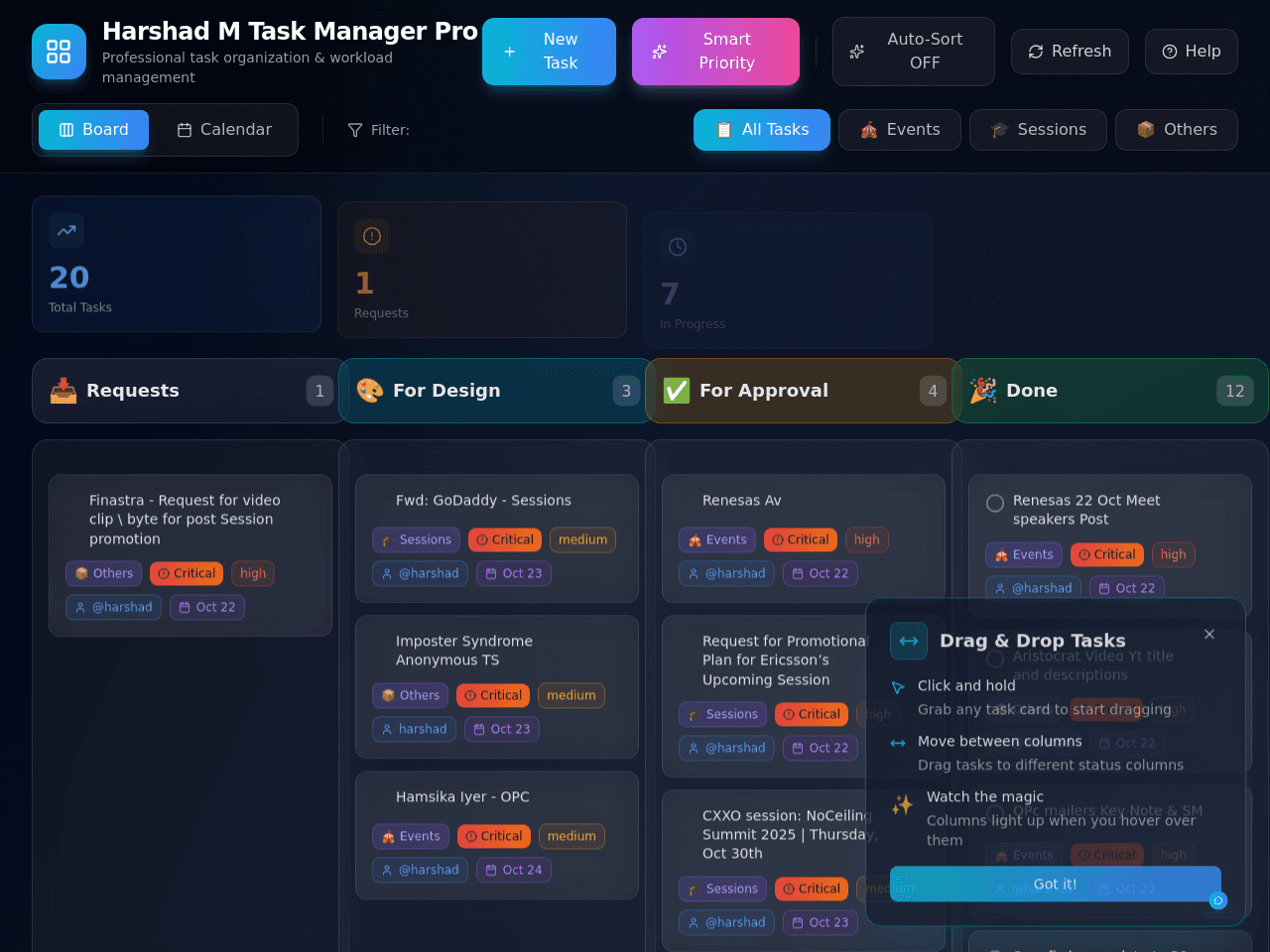Click the Requests alert icon in stats card

tap(372, 236)
